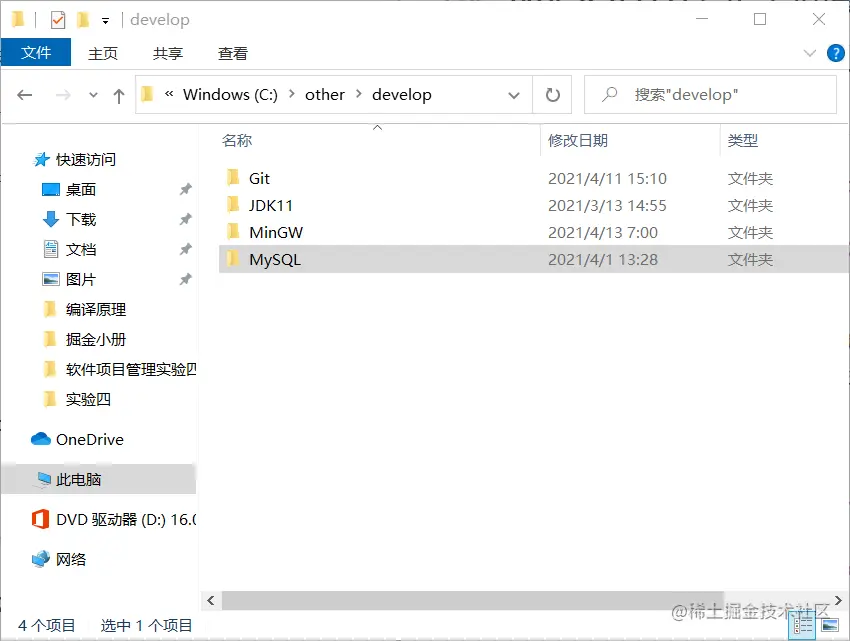Click the New folder quick access icon
The width and height of the screenshot is (850, 641).
82,20
